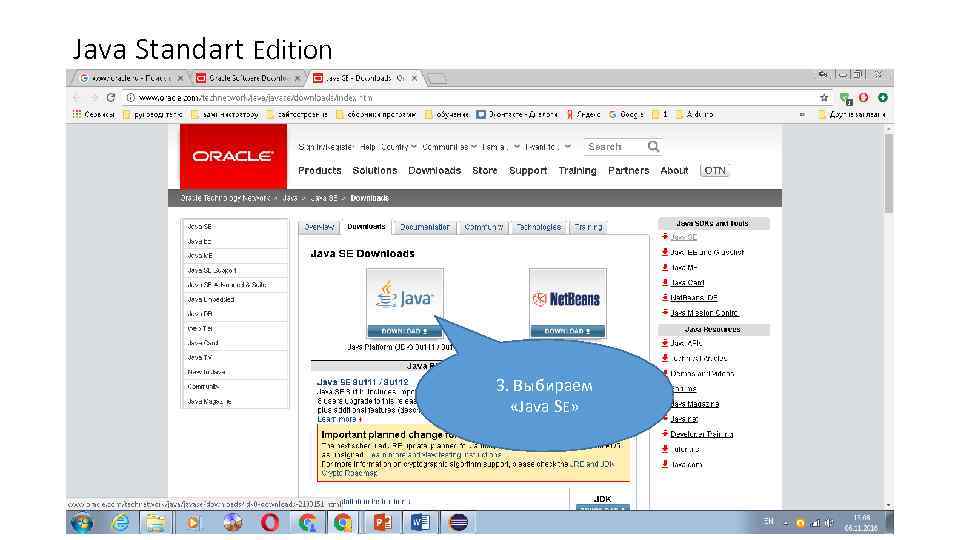Viewport: 960px width, 540px height.
Task: Open PowerPoint from the taskbar
Action: pyautogui.click(x=382, y=522)
